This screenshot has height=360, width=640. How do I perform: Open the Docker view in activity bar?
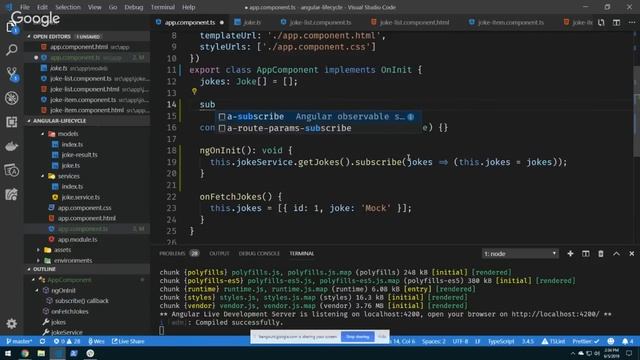coord(11,146)
